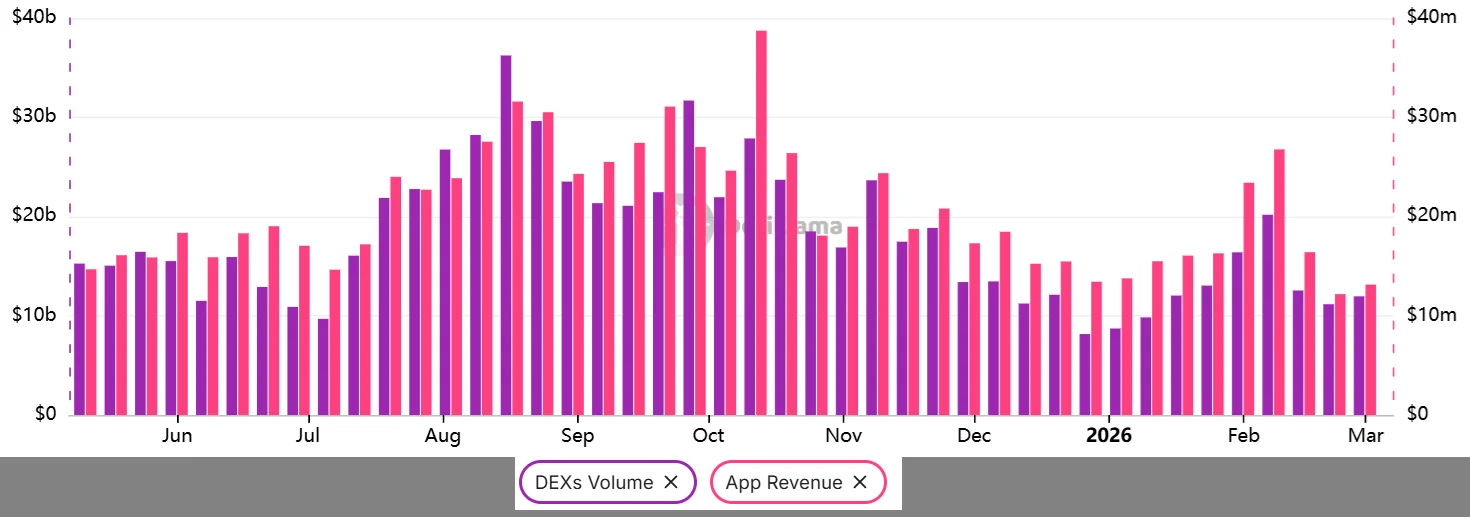Select the tallest pink App Revenue bar

click(x=761, y=222)
